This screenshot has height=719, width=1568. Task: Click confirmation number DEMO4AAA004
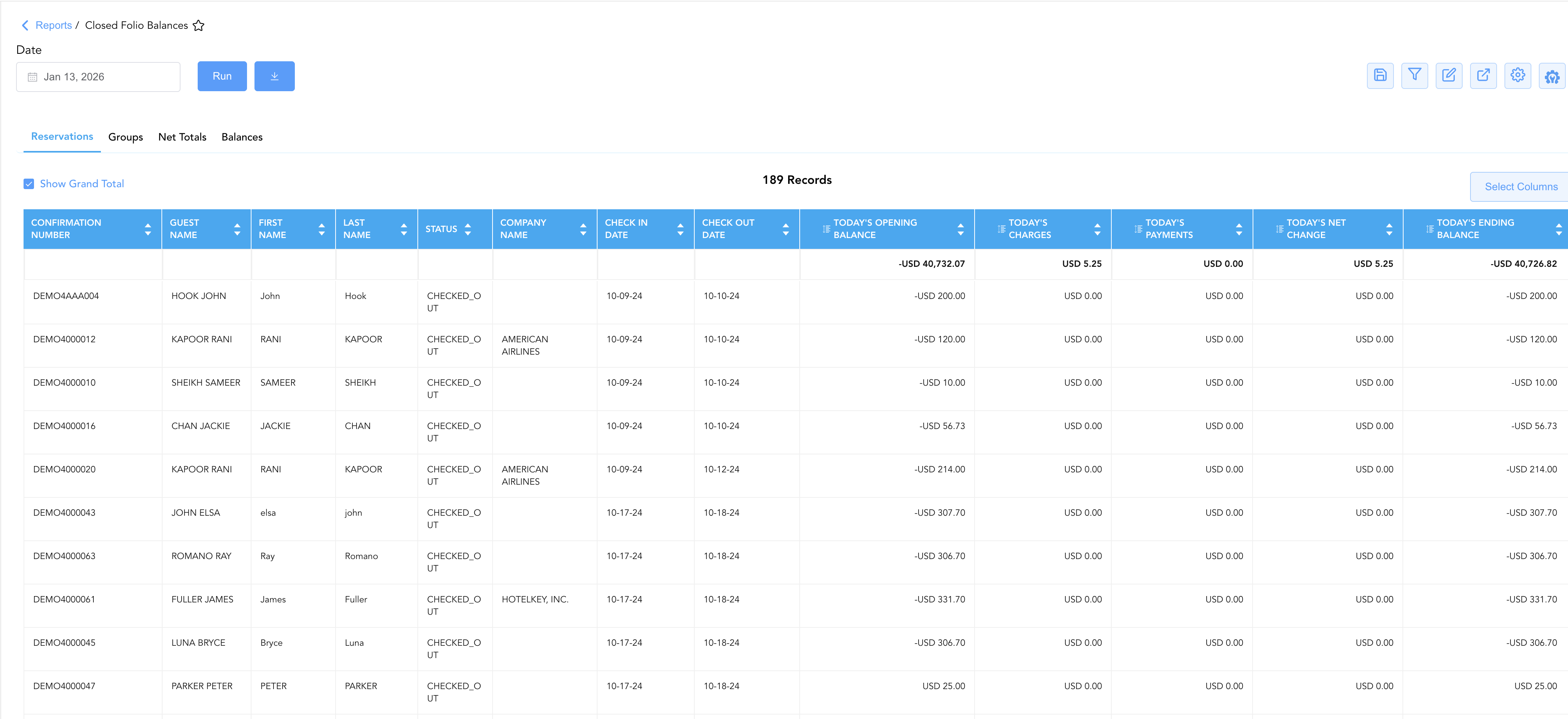66,296
